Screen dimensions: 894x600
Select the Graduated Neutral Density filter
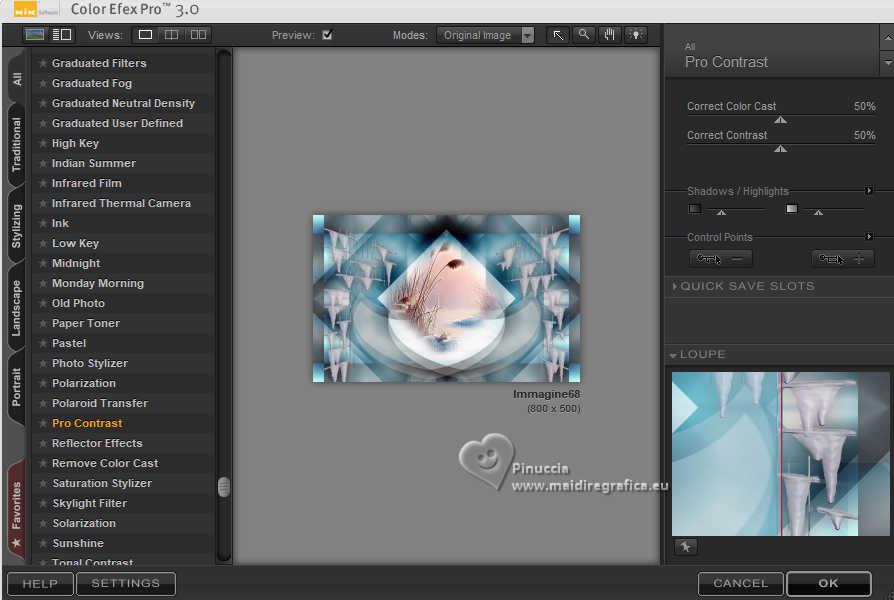tap(123, 103)
